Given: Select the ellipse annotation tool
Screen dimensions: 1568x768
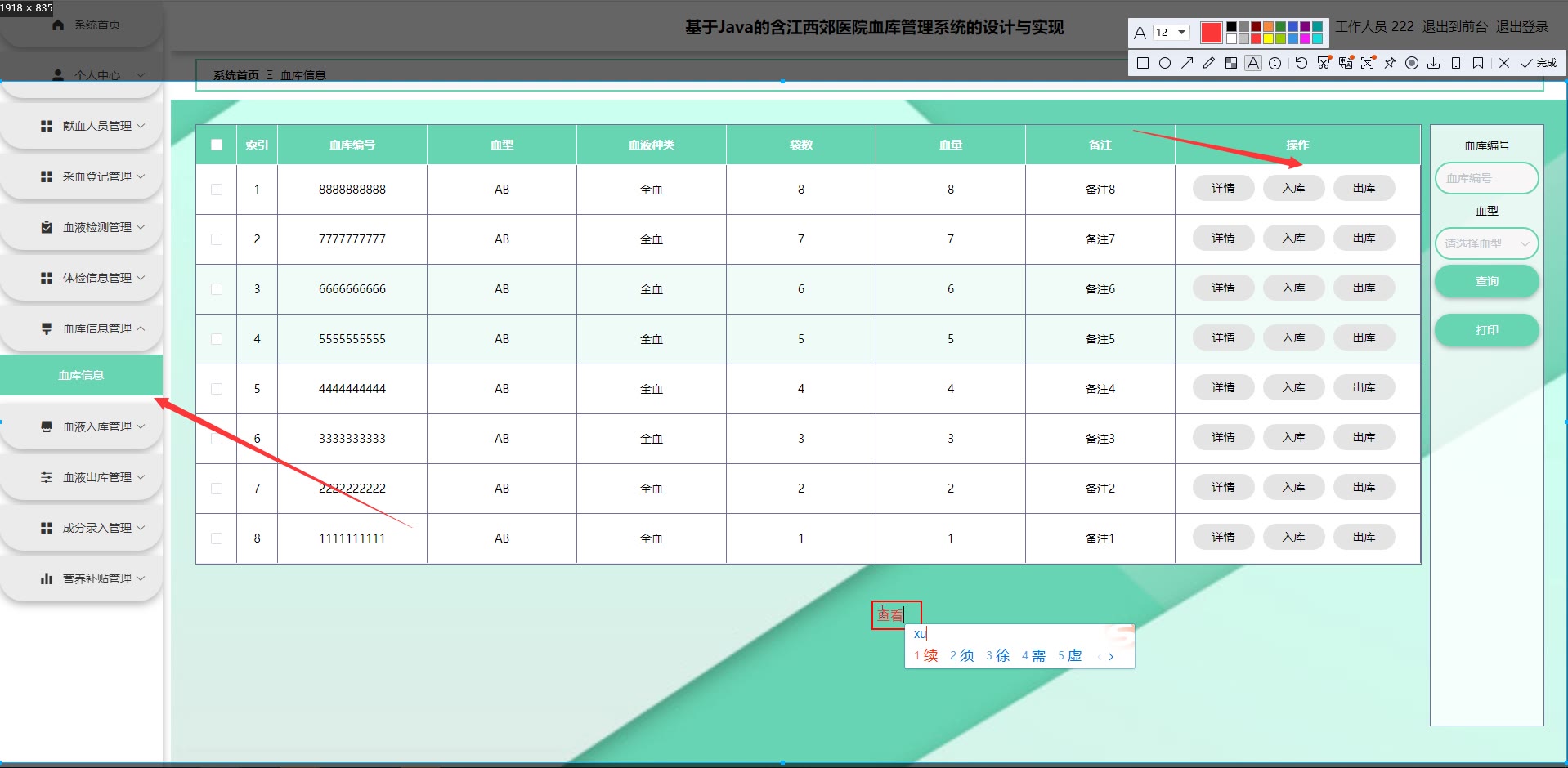Looking at the screenshot, I should [x=1165, y=63].
